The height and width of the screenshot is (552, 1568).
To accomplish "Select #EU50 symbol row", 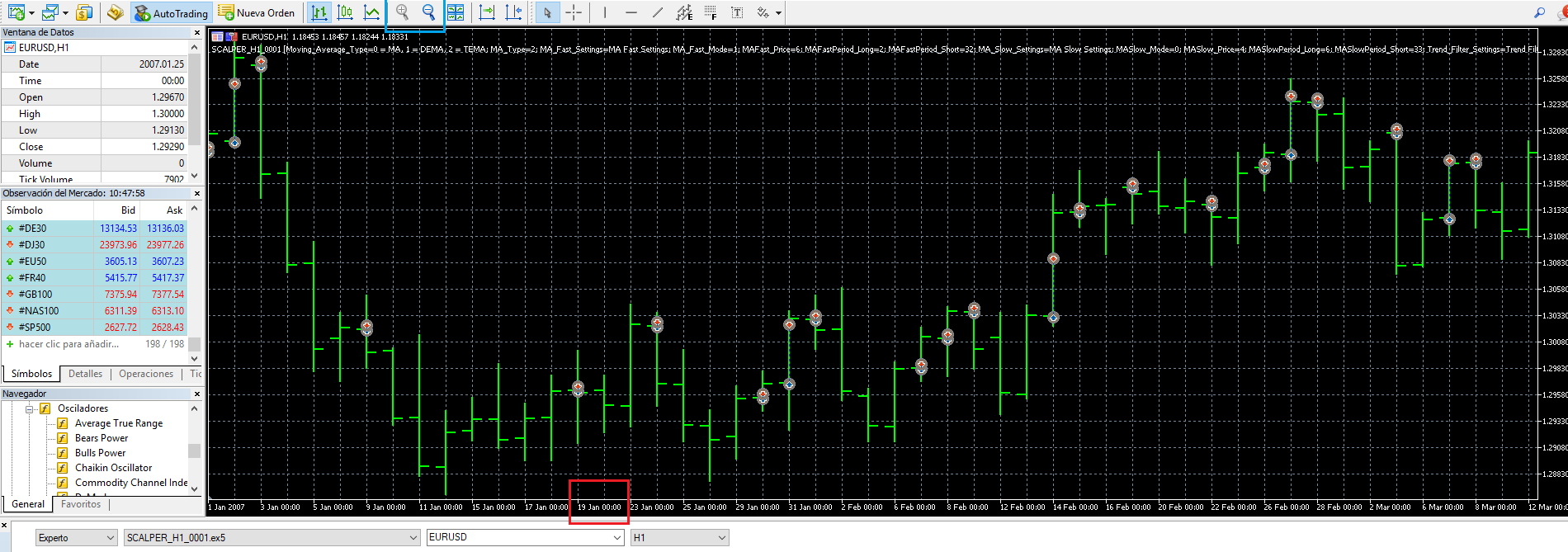I will pos(94,262).
